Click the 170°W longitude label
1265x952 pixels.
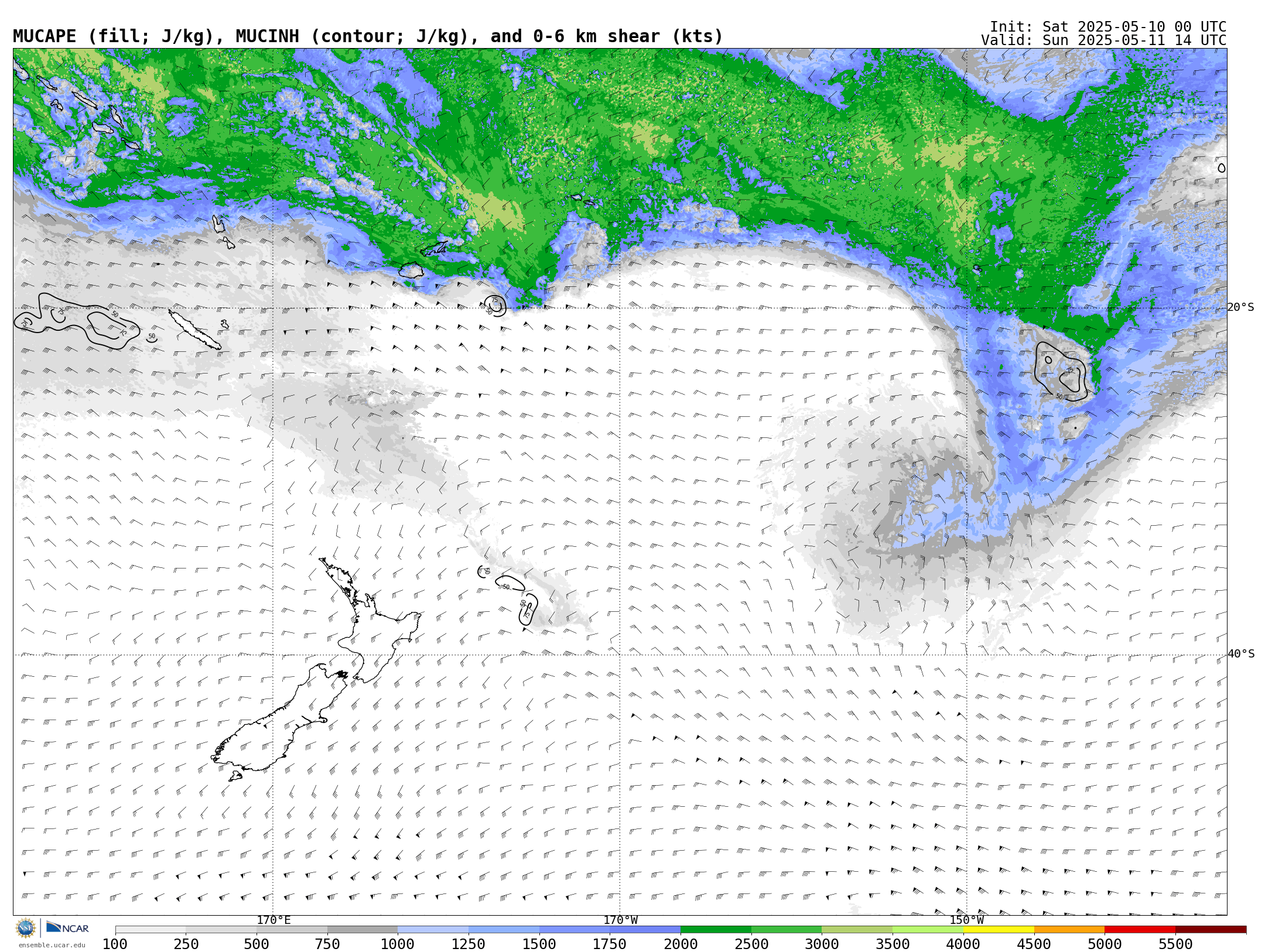click(621, 920)
